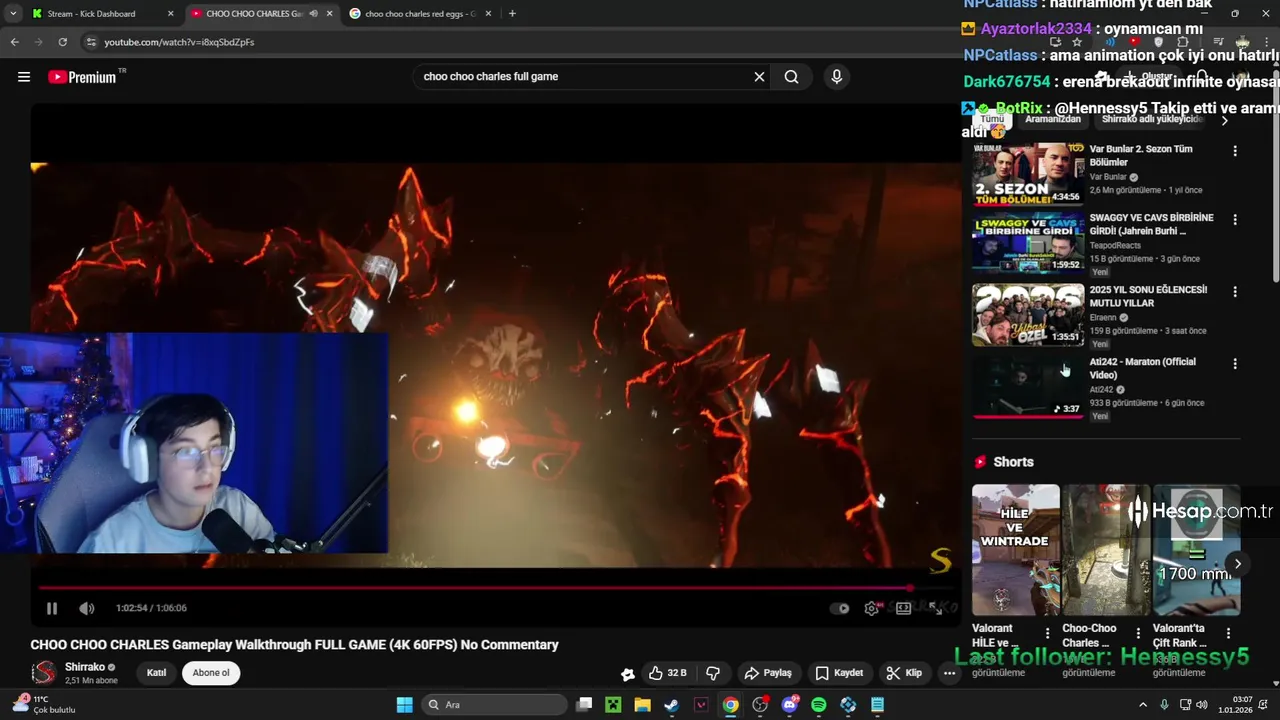1280x720 pixels.
Task: Select the CHOO CHOO CHARLES YouTube tab
Action: [x=254, y=14]
